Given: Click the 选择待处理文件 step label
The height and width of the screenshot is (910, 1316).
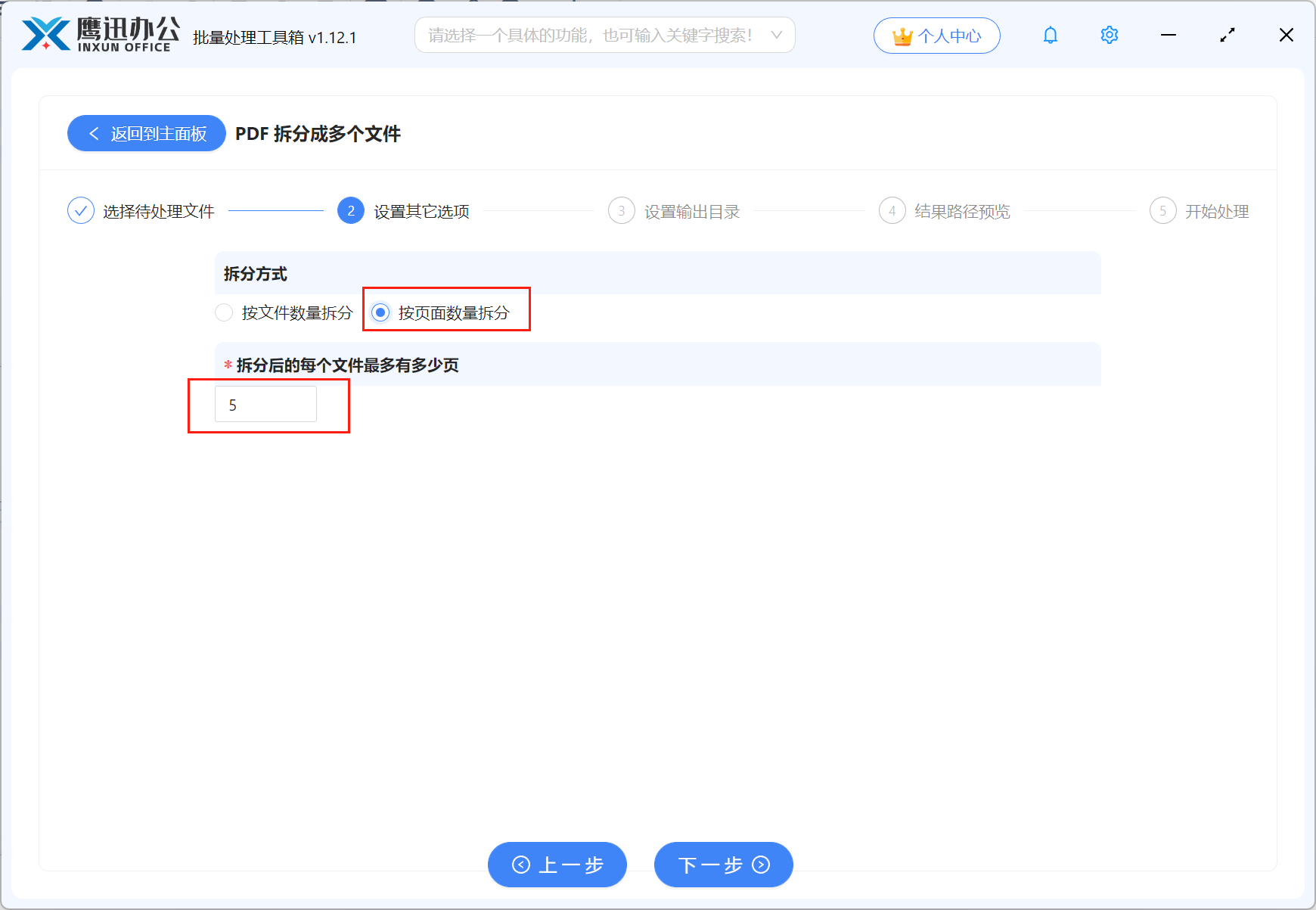Looking at the screenshot, I should coord(159,210).
